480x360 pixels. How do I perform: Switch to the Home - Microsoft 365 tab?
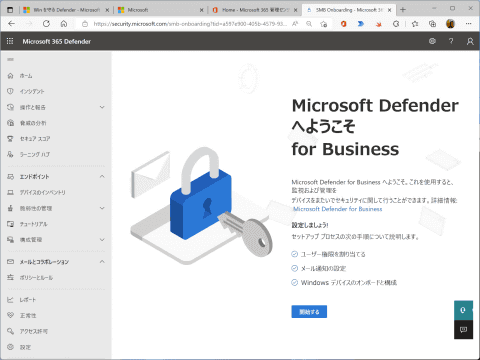tap(255, 10)
